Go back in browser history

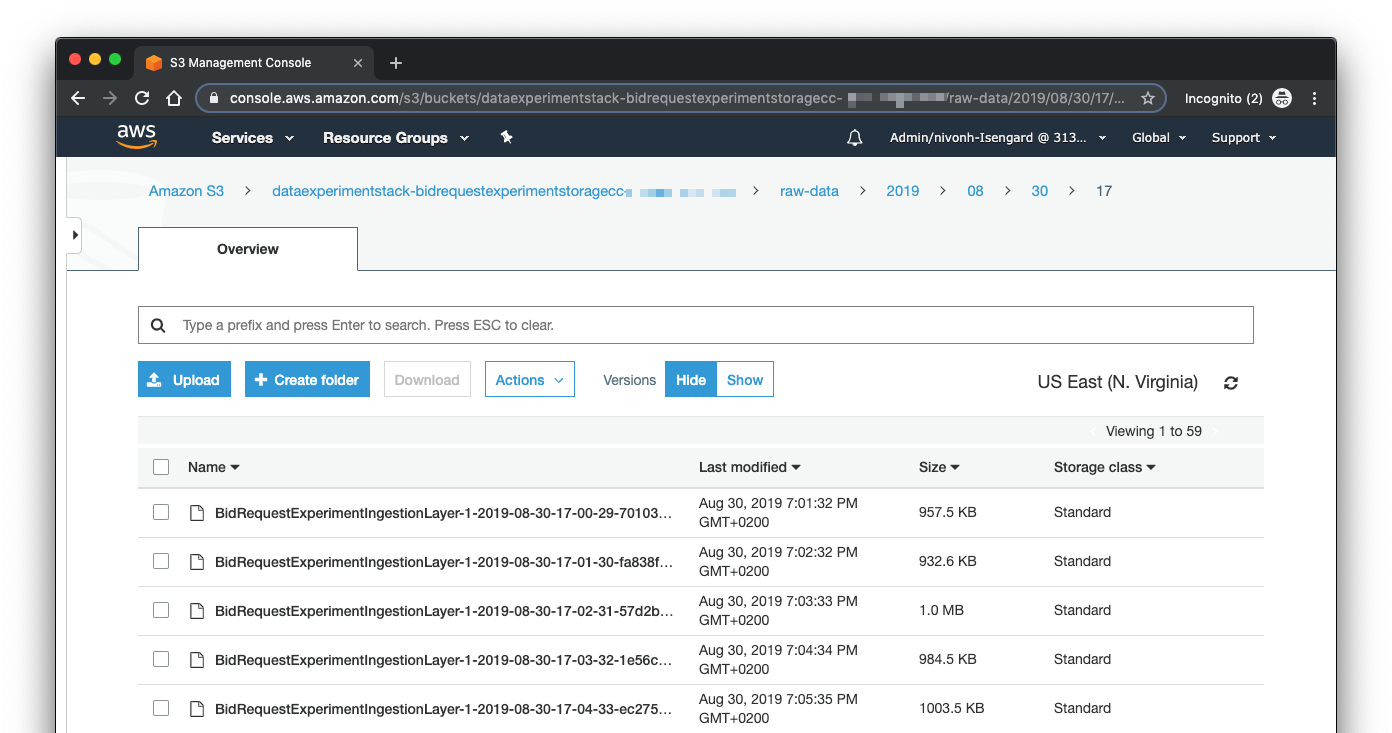(x=78, y=98)
